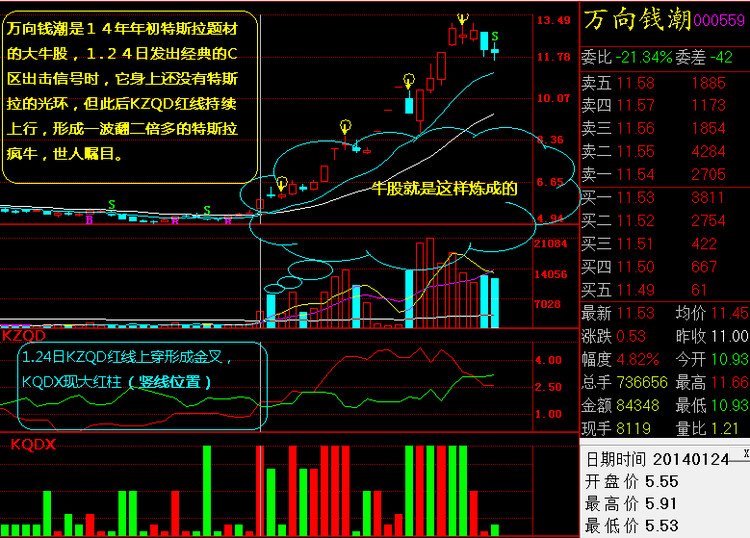The image size is (750, 538).
Task: Click 今开 opening price 10.93
Action: (x=730, y=359)
